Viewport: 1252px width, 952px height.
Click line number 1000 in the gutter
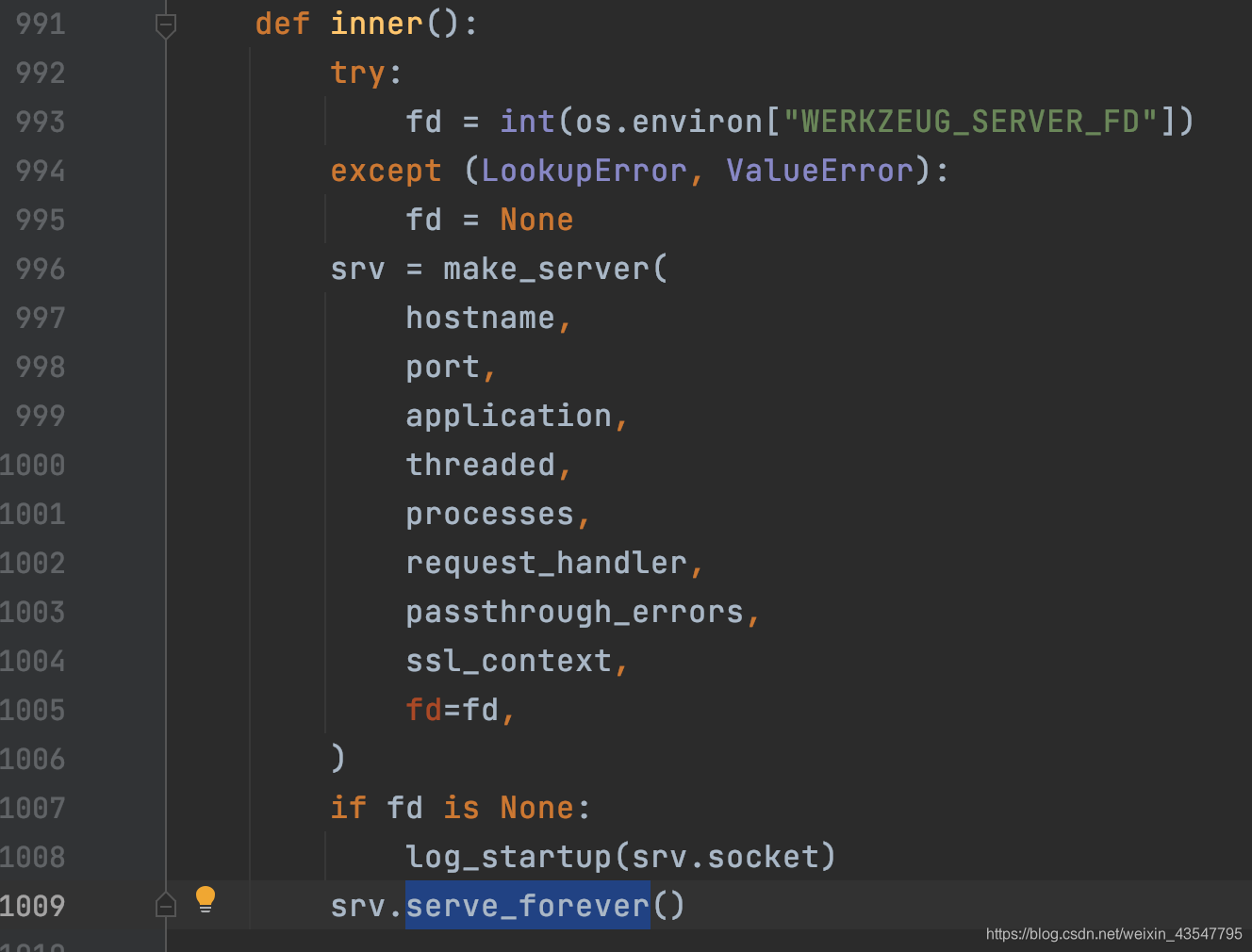pyautogui.click(x=33, y=465)
